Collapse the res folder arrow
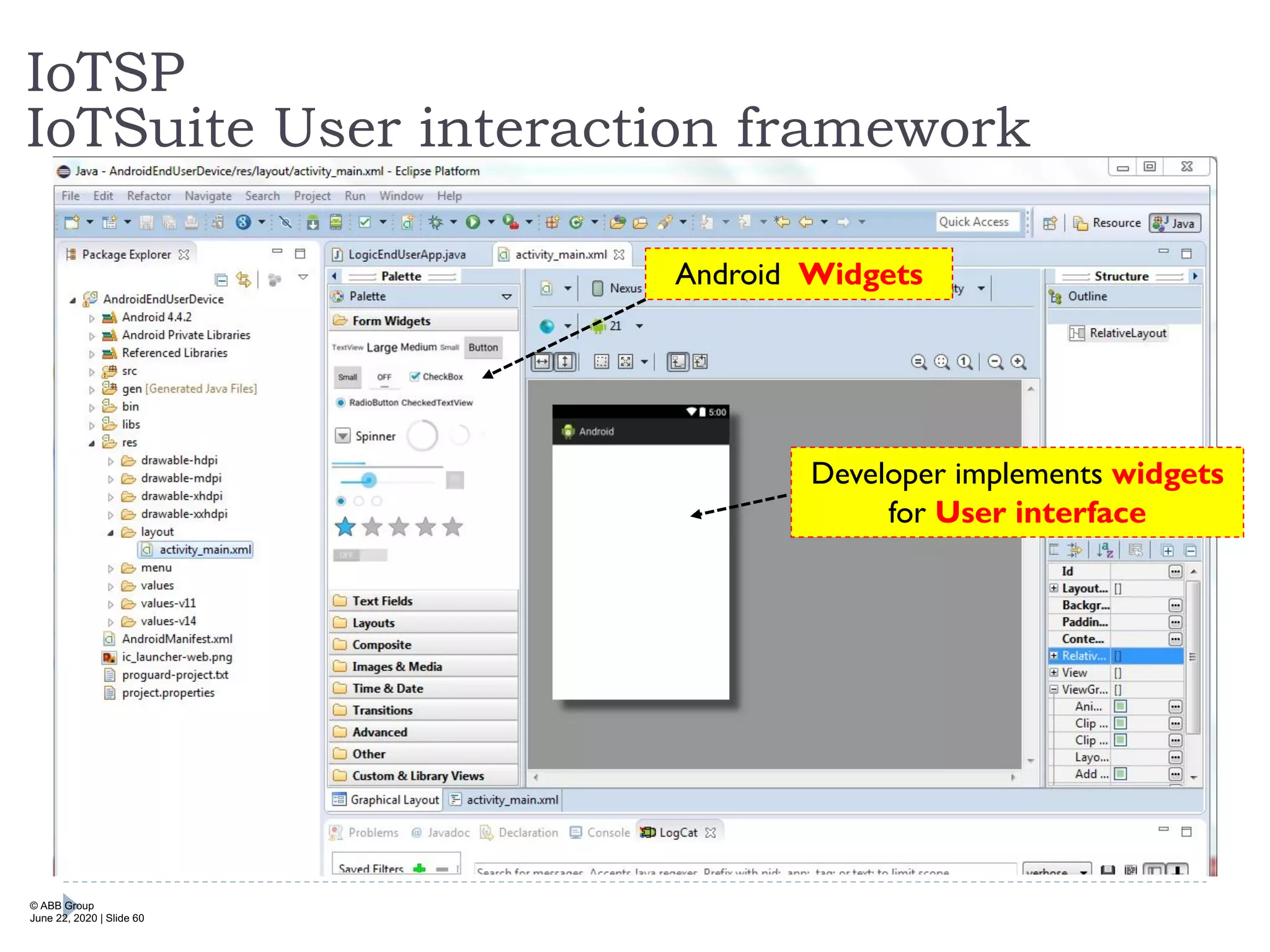This screenshot has height=952, width=1270. pyautogui.click(x=92, y=443)
